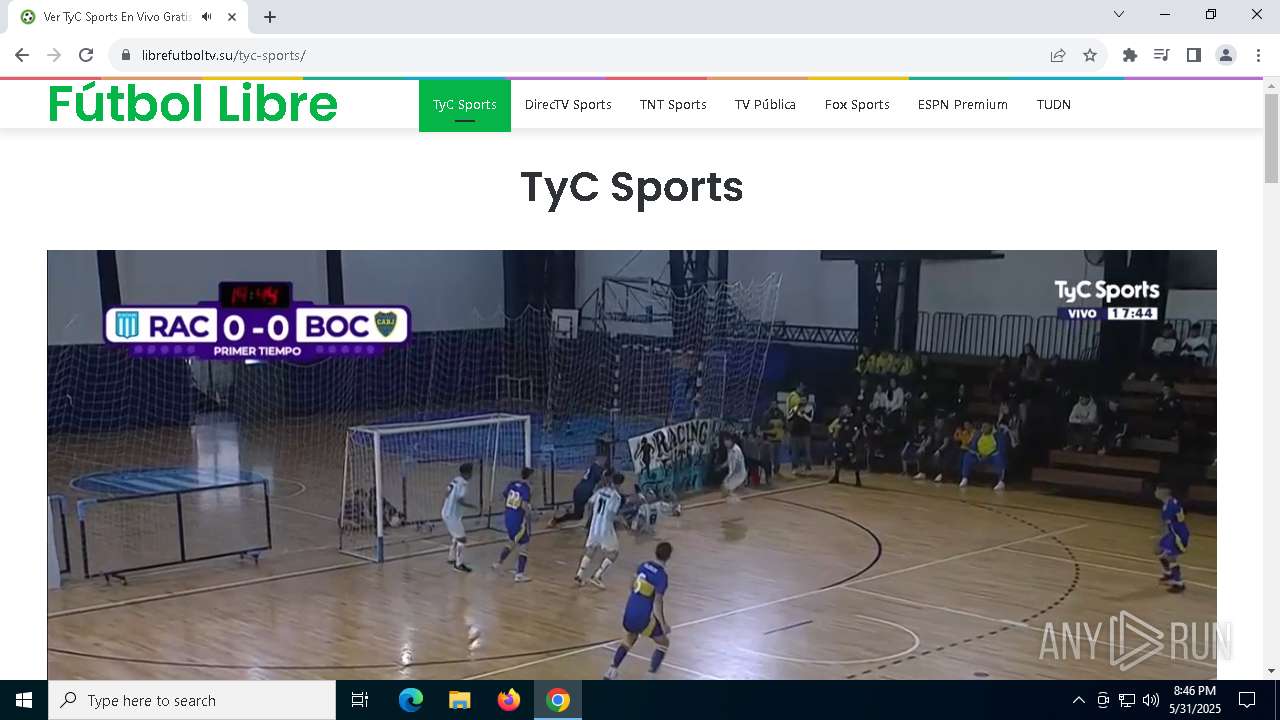The height and width of the screenshot is (720, 1280).
Task: Go back to the previous page
Action: tap(22, 55)
